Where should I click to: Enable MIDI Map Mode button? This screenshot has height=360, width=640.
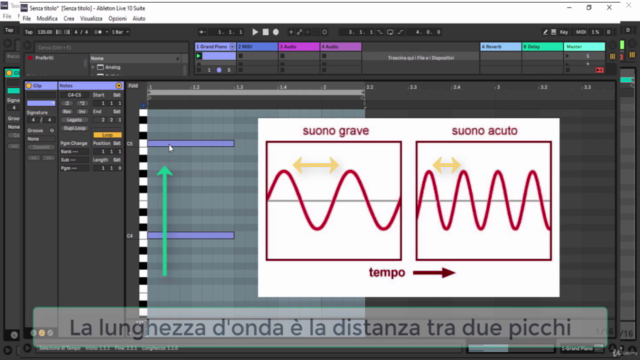coord(581,32)
